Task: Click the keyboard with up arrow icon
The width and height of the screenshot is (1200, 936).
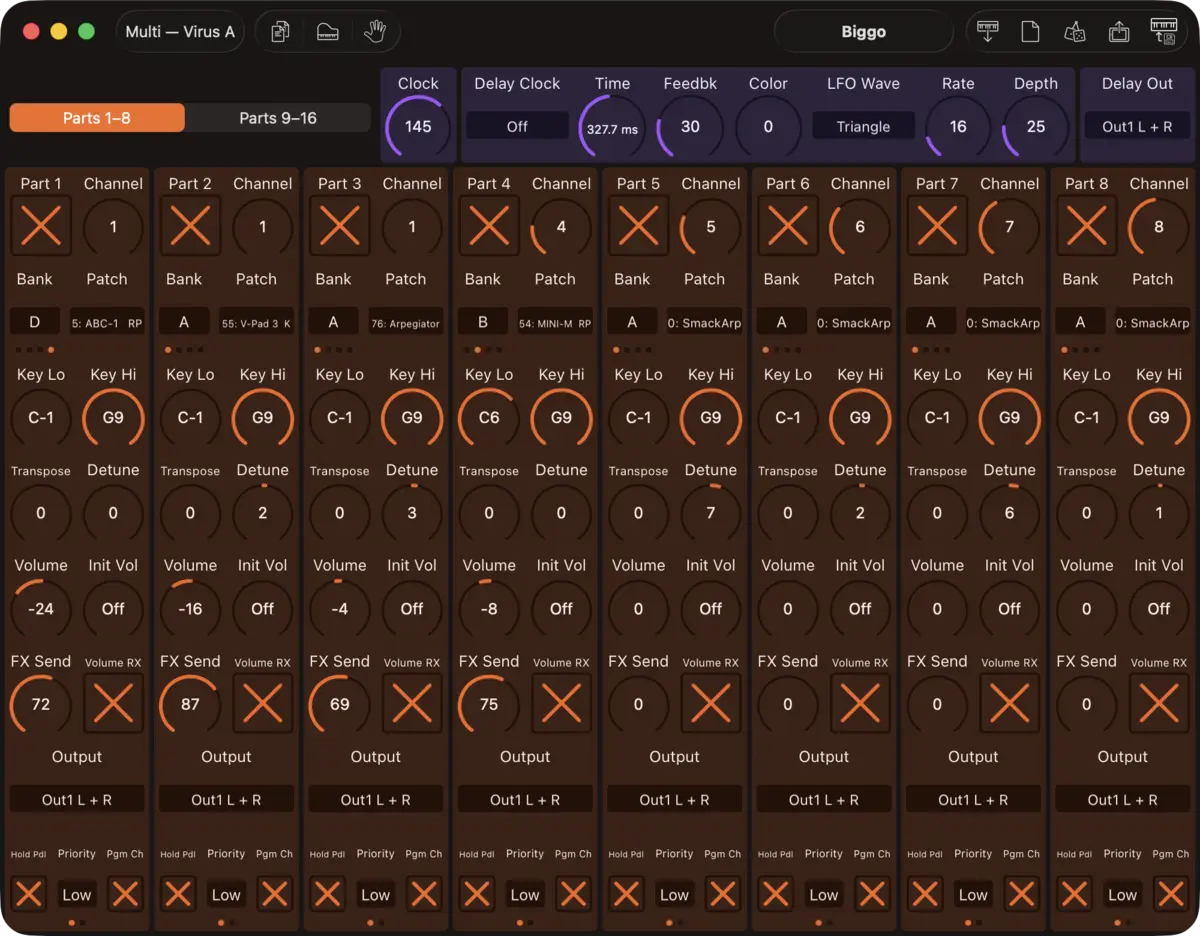Action: tap(1164, 32)
